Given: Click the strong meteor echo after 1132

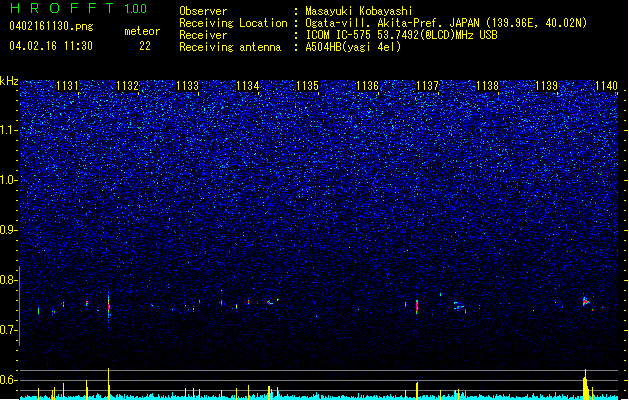Looking at the screenshot, I should 109,307.
